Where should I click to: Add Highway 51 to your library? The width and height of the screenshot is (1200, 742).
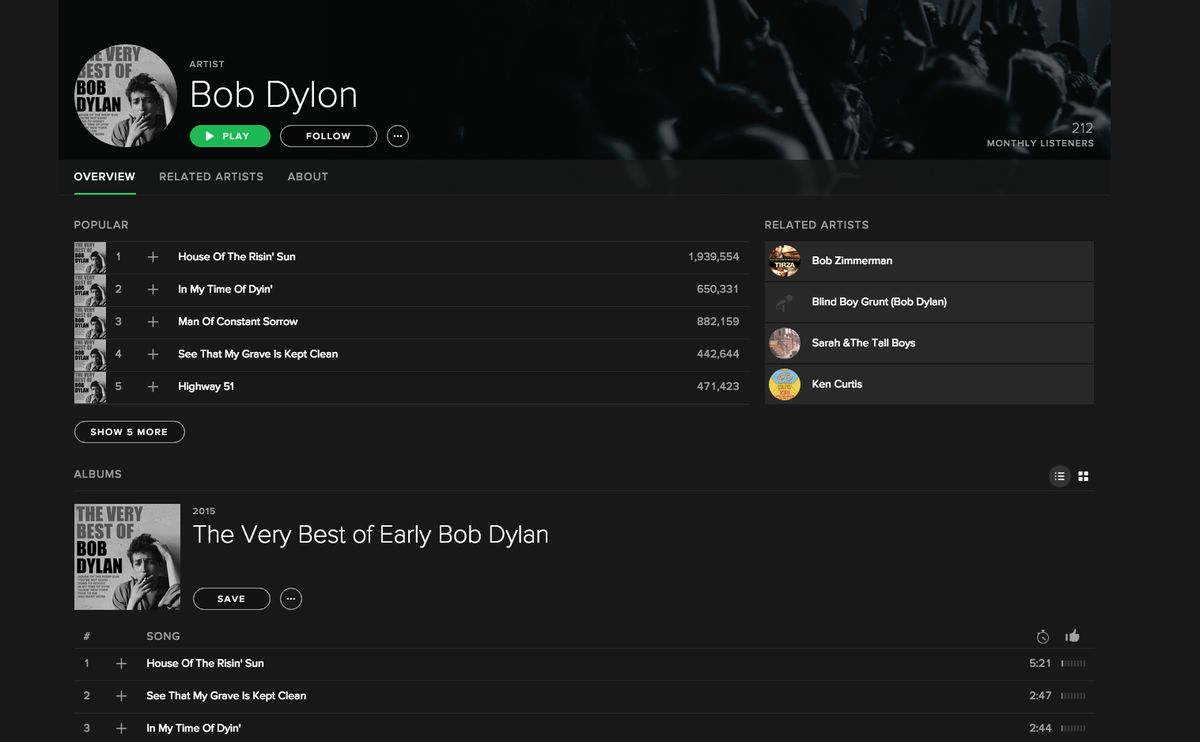tap(153, 387)
